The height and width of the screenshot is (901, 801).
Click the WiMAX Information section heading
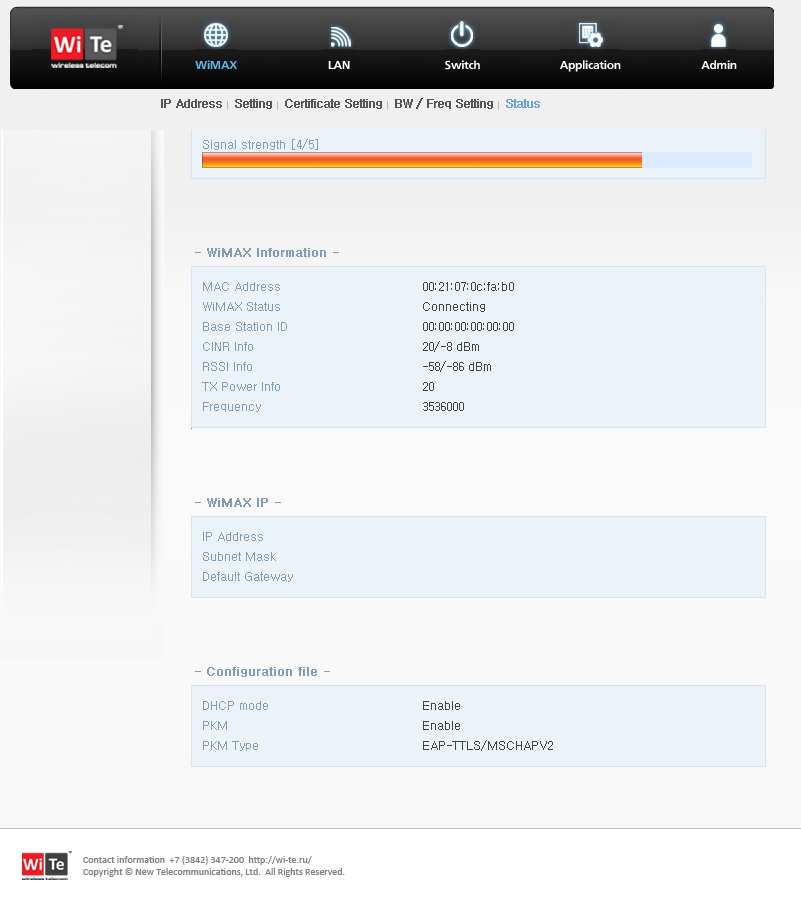coord(267,253)
